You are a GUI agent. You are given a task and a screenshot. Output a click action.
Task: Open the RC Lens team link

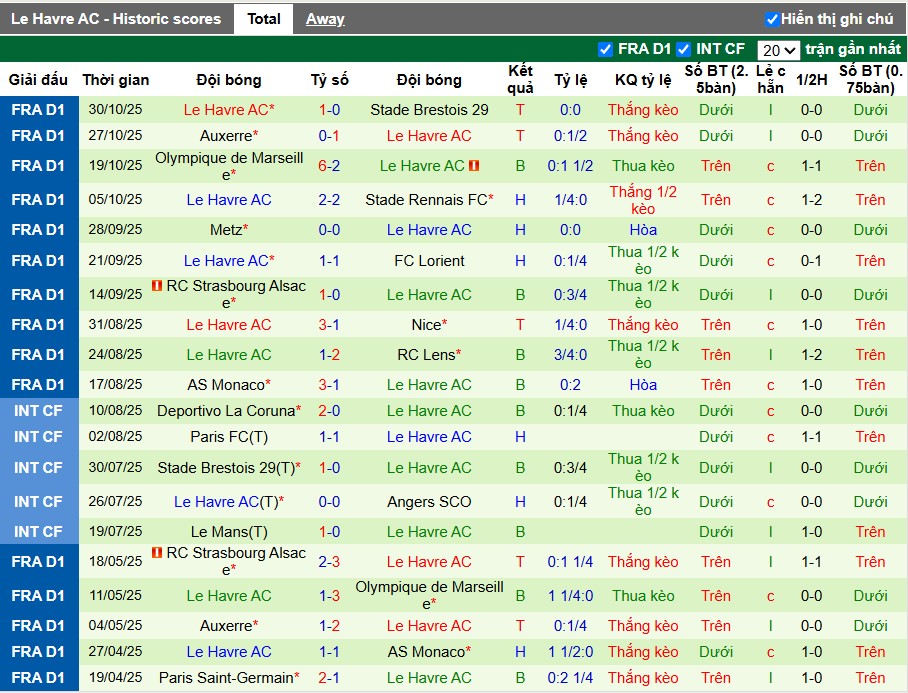(x=425, y=355)
